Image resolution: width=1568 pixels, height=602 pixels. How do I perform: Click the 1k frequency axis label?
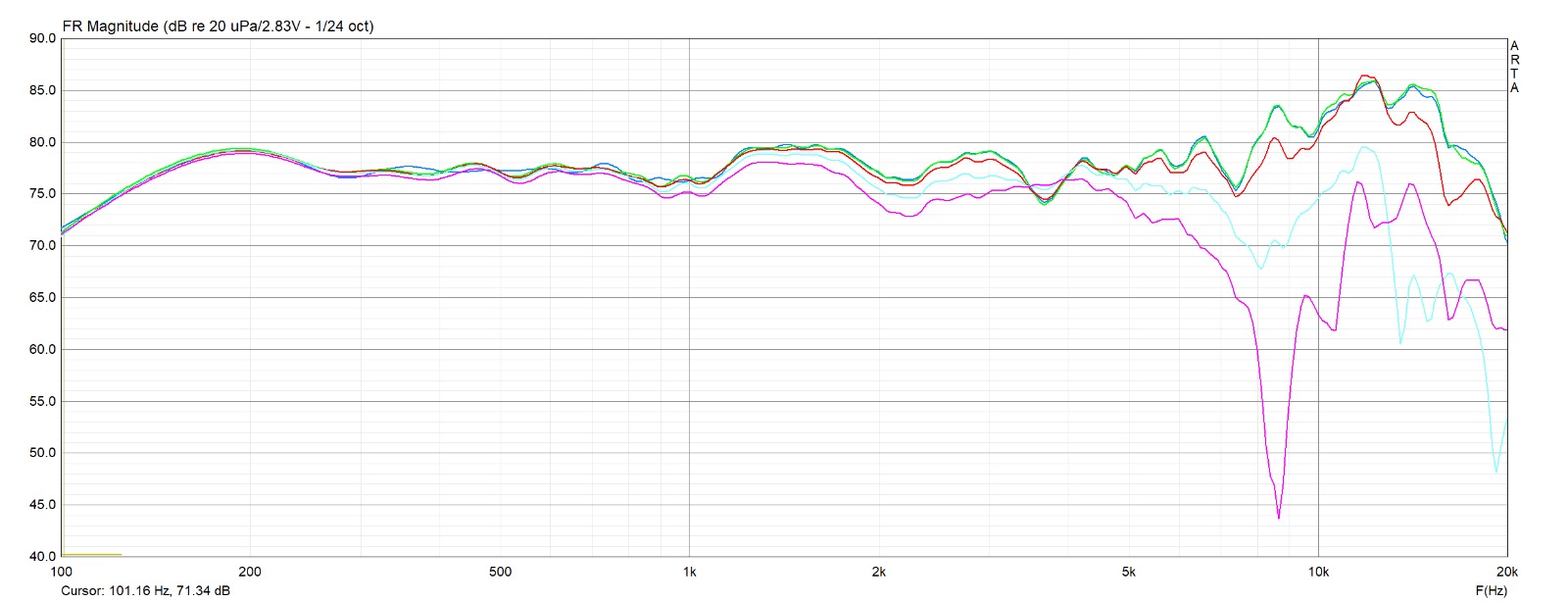coord(689,572)
